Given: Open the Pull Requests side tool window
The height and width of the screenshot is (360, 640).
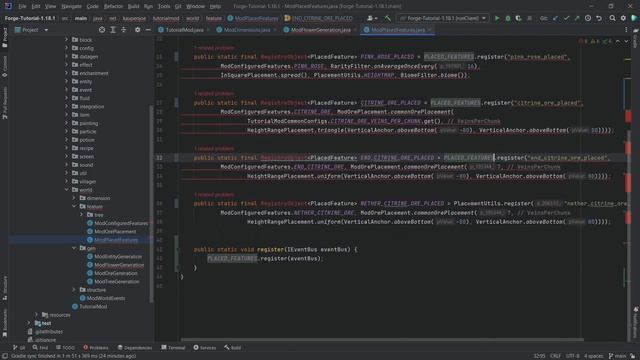Looking at the screenshot, I should [4, 102].
